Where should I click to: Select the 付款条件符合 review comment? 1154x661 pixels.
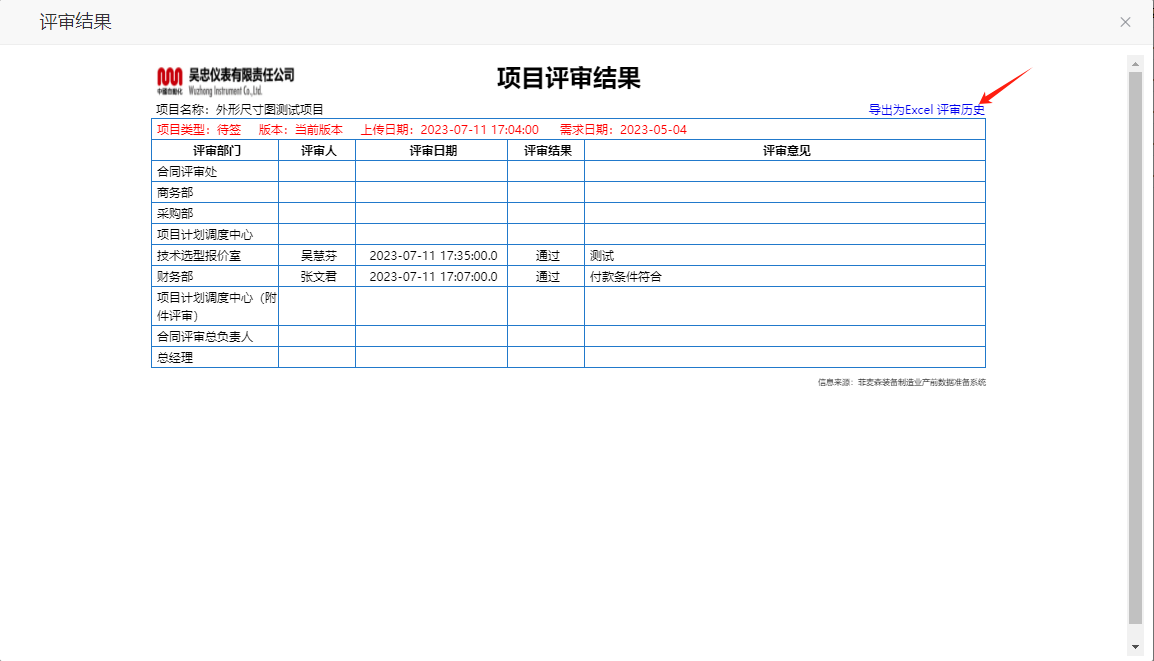pyautogui.click(x=626, y=277)
